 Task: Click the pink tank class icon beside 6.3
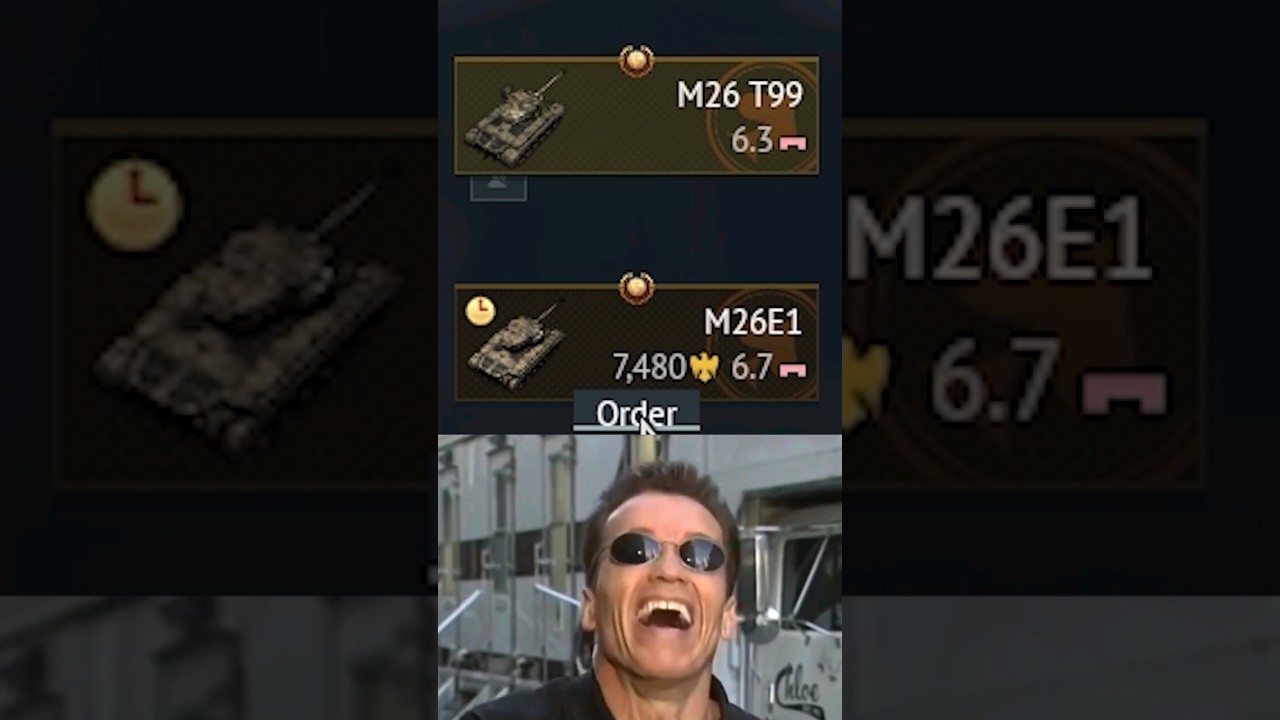click(792, 142)
